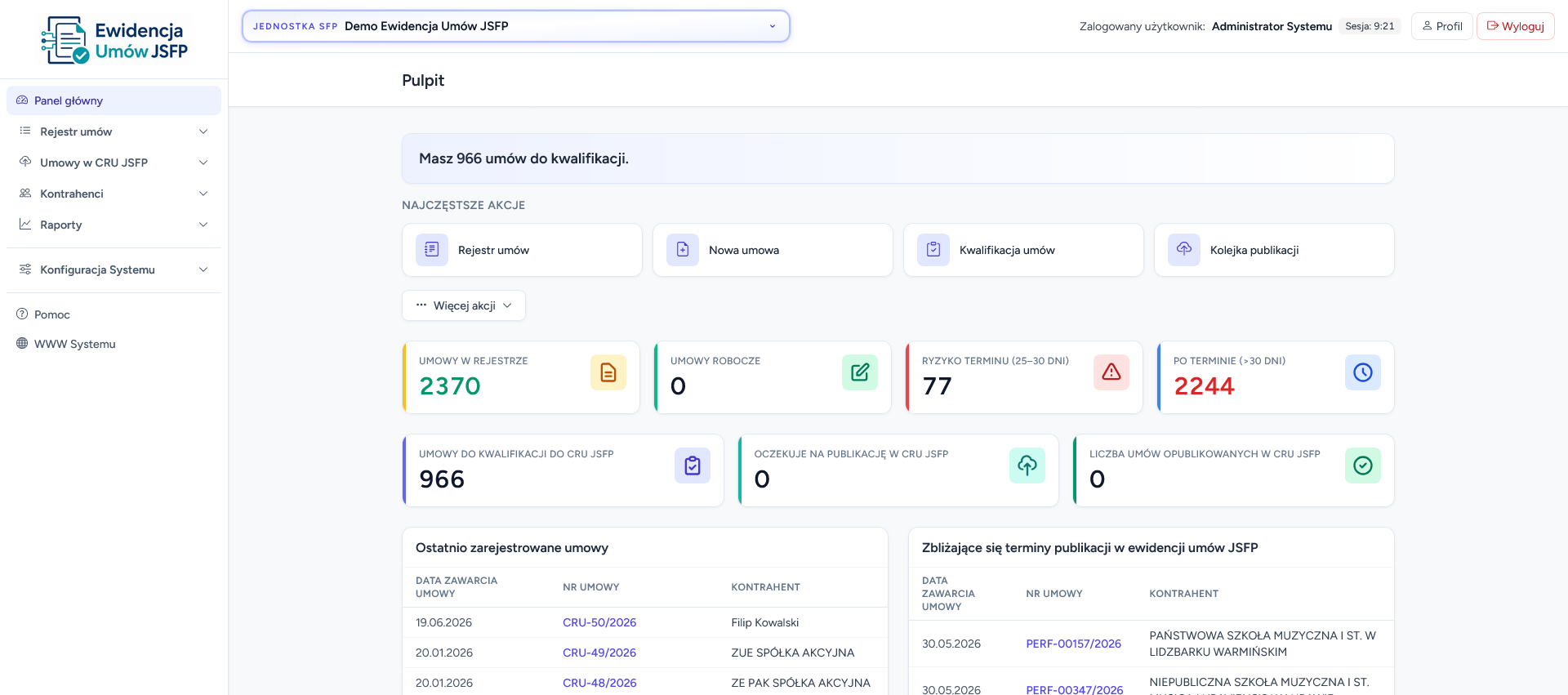Click the green edit icon in Umowy robocze
This screenshot has height=695, width=1568.
(x=860, y=372)
